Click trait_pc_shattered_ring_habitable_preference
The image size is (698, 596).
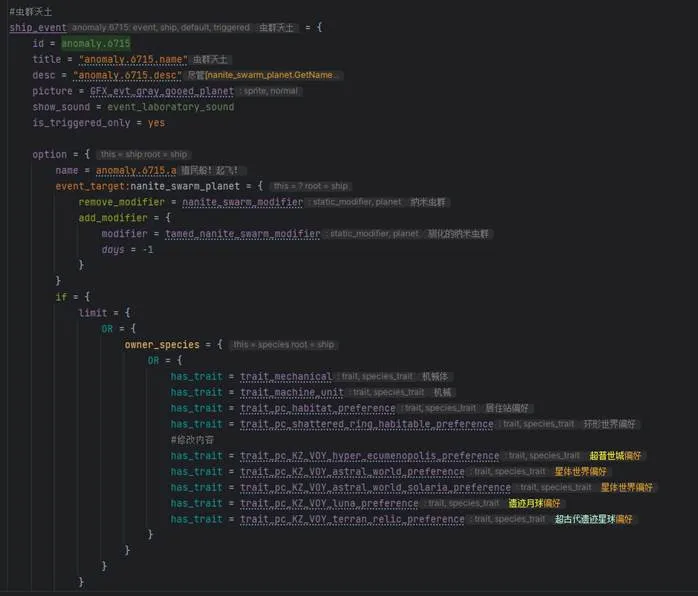(367, 424)
